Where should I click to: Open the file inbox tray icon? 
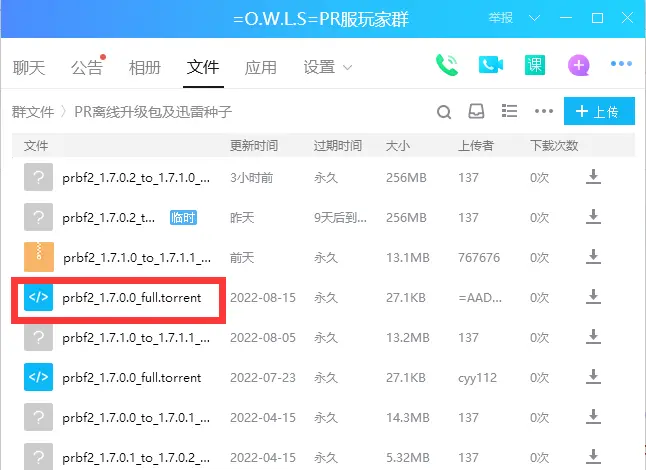pos(477,111)
